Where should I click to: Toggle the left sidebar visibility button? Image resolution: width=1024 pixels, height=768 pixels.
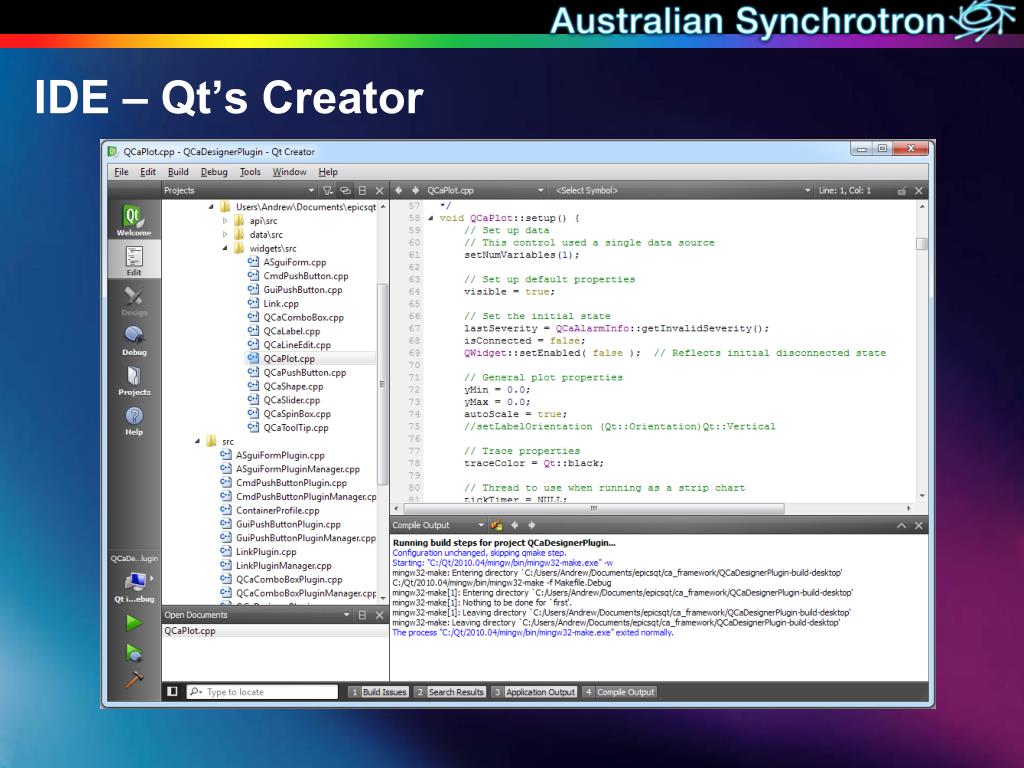click(x=172, y=692)
